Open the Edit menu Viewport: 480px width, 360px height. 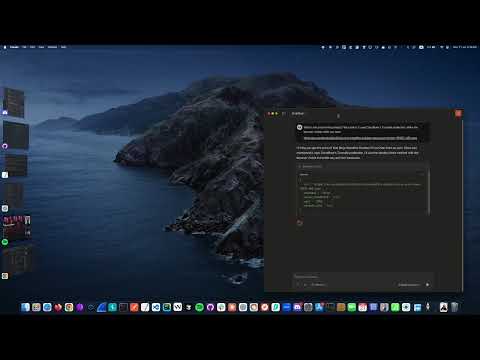(32, 47)
